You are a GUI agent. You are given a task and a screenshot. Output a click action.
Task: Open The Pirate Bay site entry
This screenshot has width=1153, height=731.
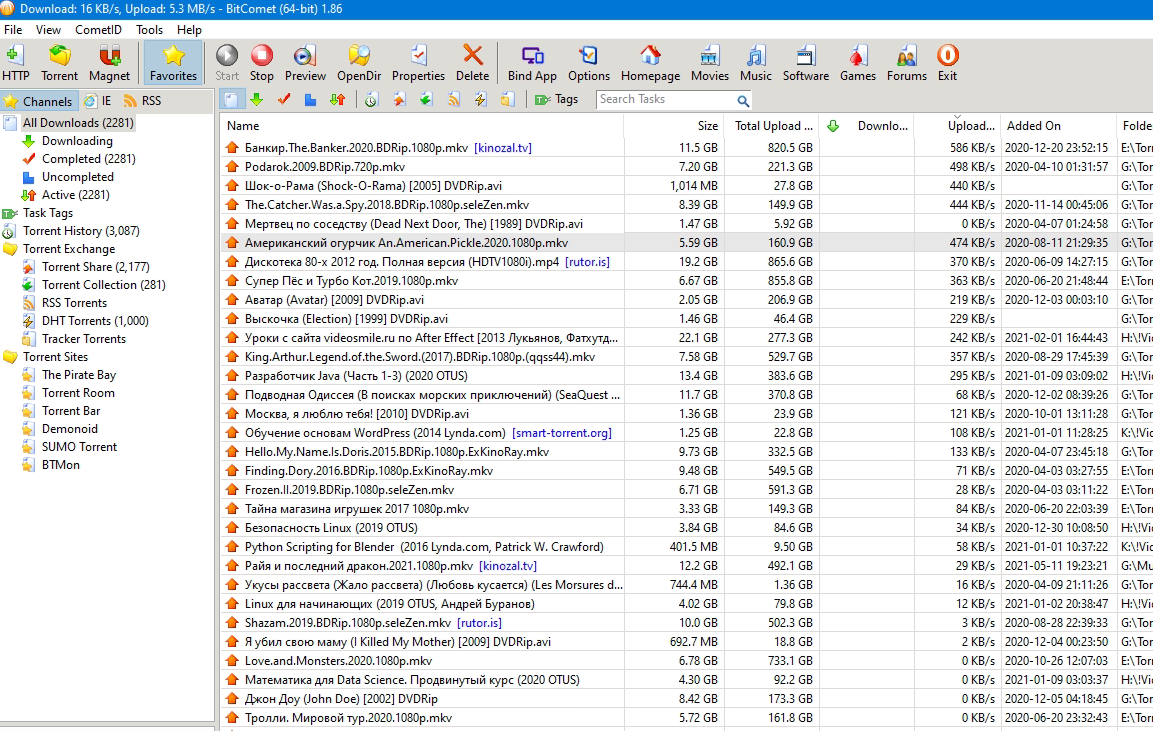pos(79,375)
